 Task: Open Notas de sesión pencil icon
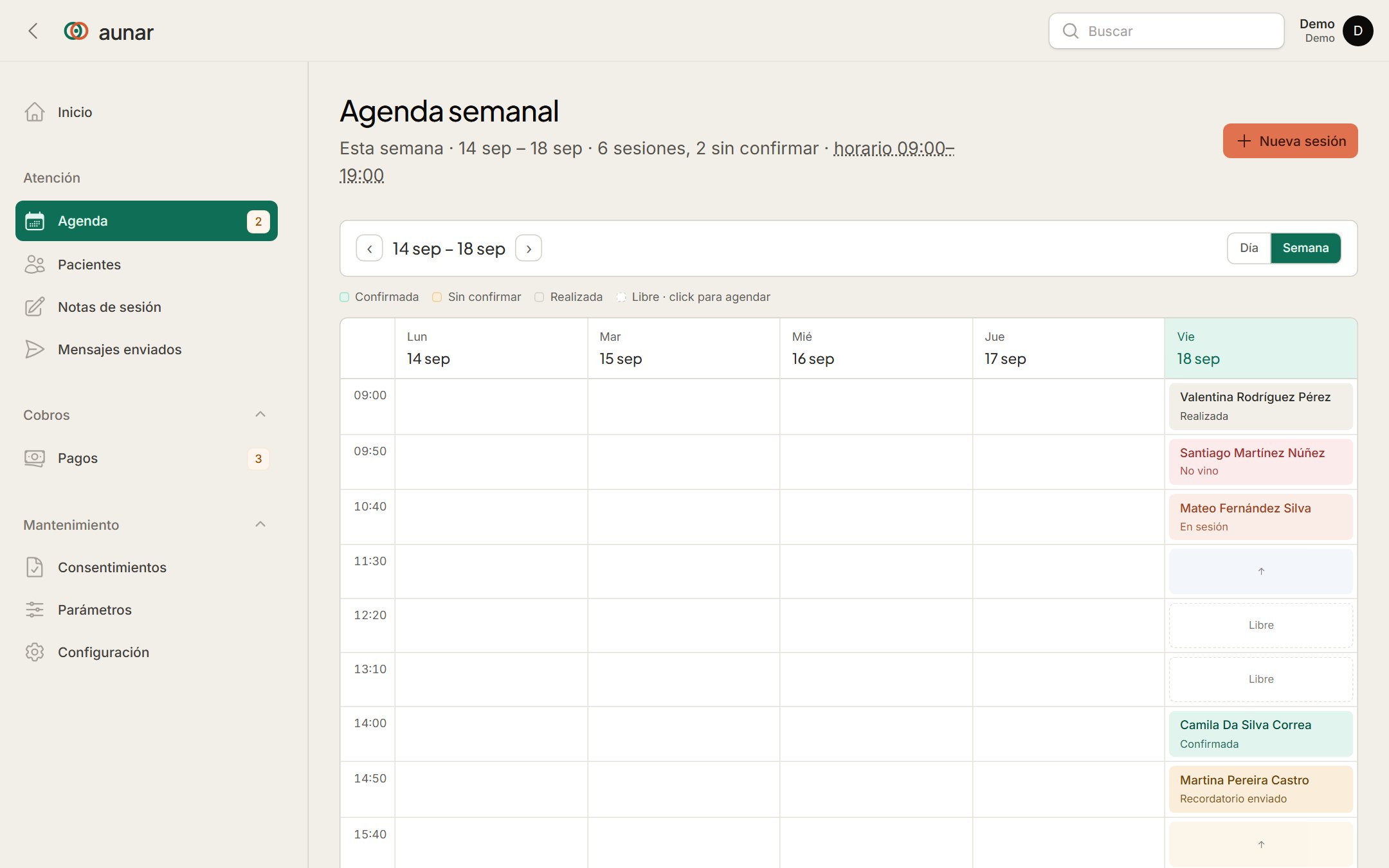pyautogui.click(x=35, y=307)
